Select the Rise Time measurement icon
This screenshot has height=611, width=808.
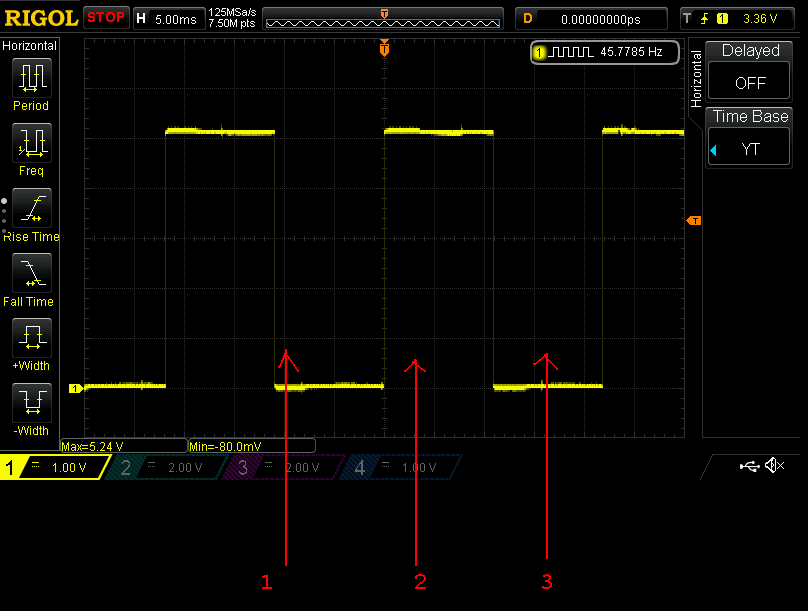pos(31,208)
